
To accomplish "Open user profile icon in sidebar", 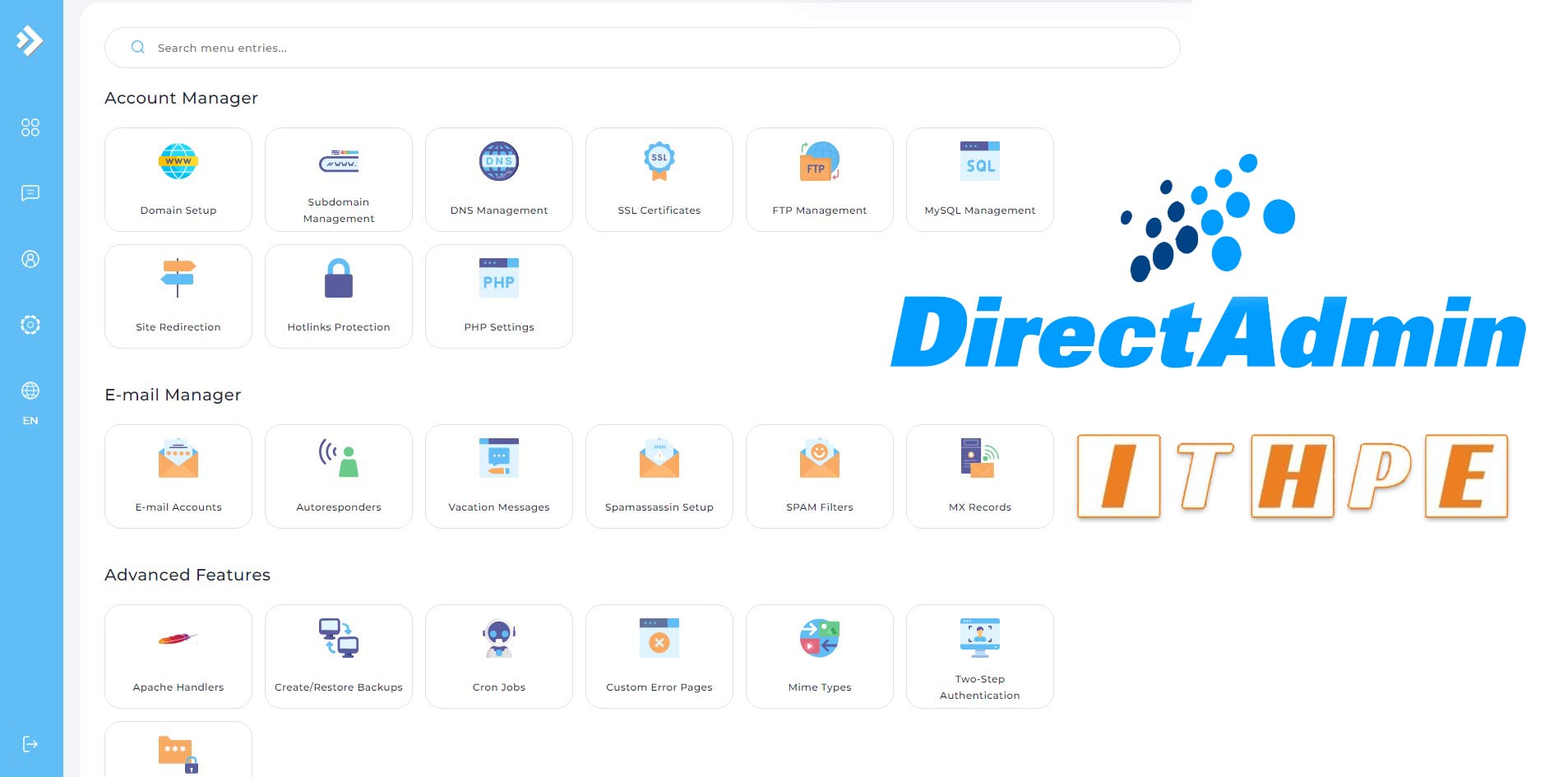I will click(30, 259).
